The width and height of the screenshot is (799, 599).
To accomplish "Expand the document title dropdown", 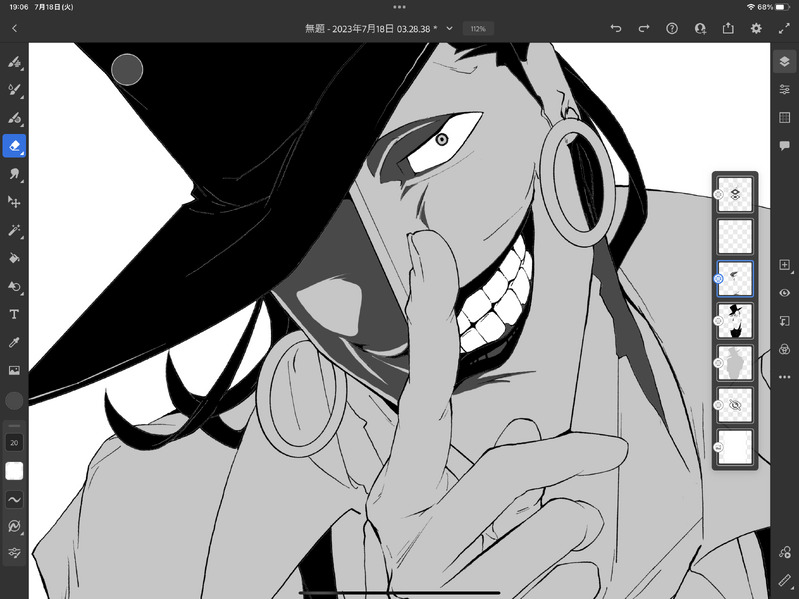I will coord(449,29).
